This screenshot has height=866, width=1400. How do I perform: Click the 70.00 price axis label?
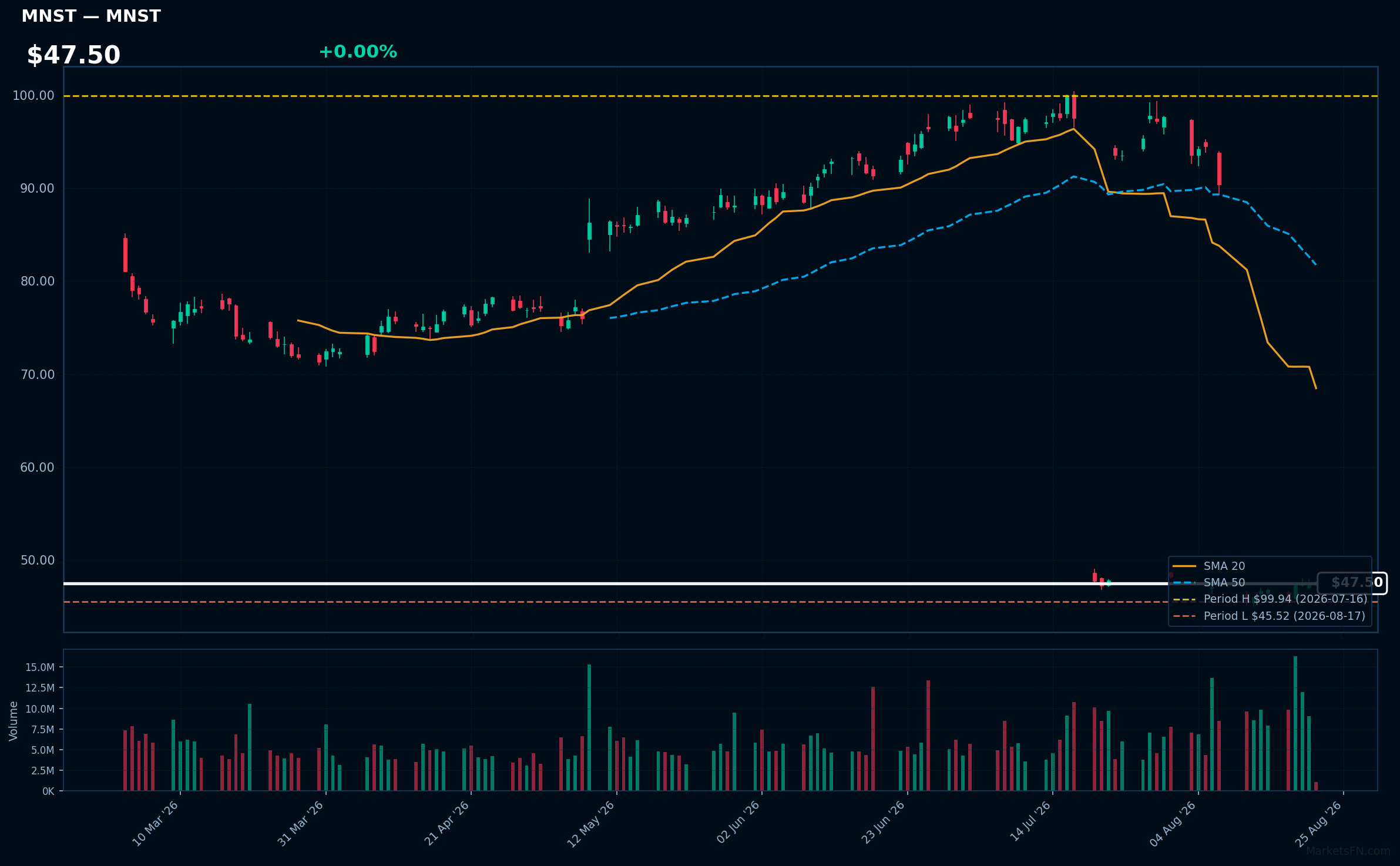[37, 374]
